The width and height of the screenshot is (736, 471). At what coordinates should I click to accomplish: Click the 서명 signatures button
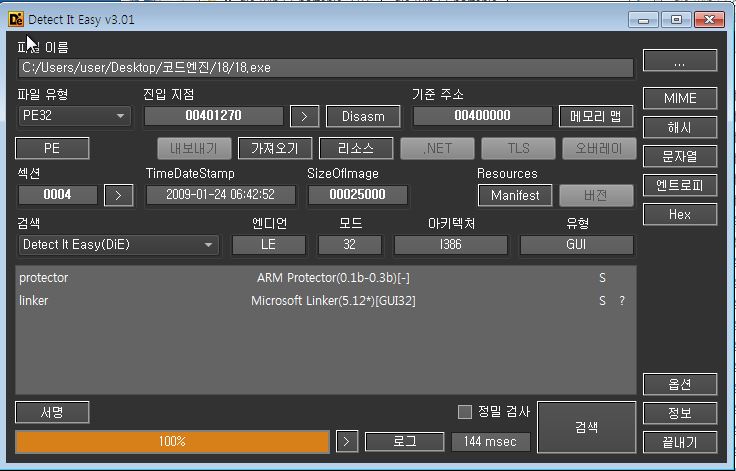[52, 412]
